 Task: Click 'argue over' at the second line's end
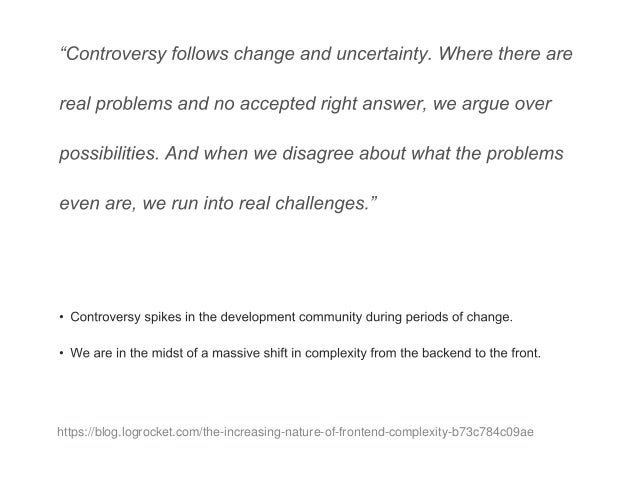click(x=507, y=104)
